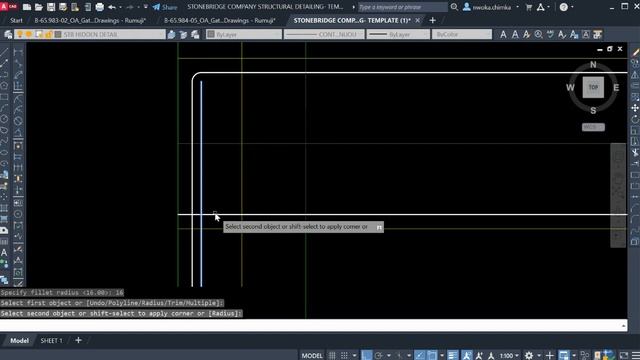The height and width of the screenshot is (360, 640).
Task: Click the E direction on ViewCube compass
Action: [616, 87]
